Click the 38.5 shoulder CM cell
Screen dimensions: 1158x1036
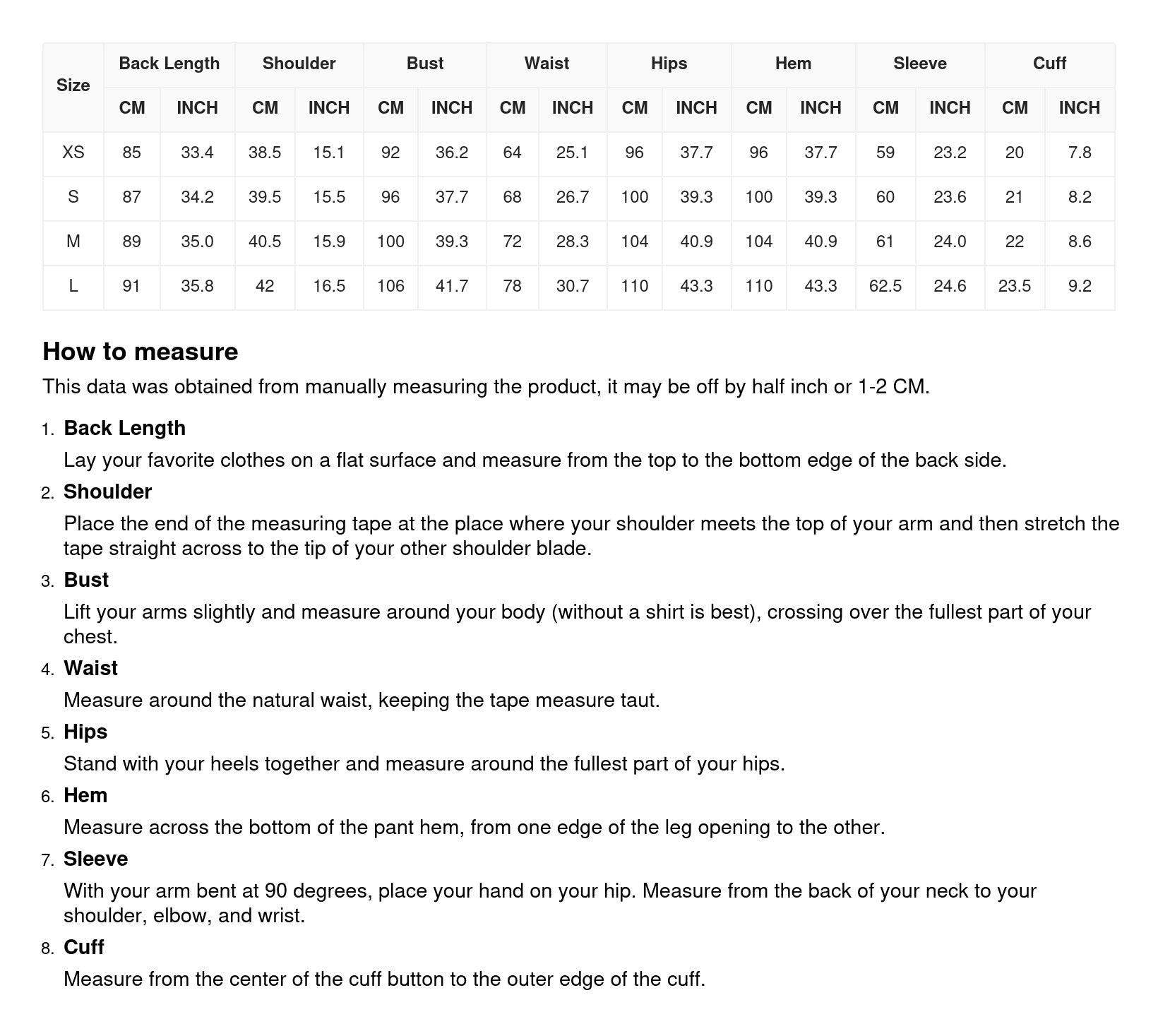265,153
